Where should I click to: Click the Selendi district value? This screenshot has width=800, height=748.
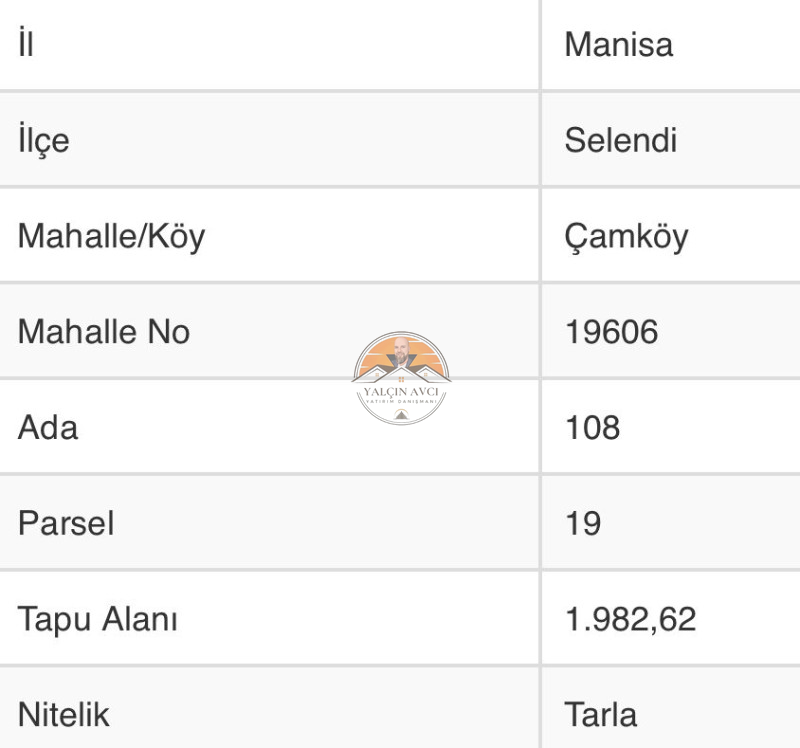click(x=620, y=140)
